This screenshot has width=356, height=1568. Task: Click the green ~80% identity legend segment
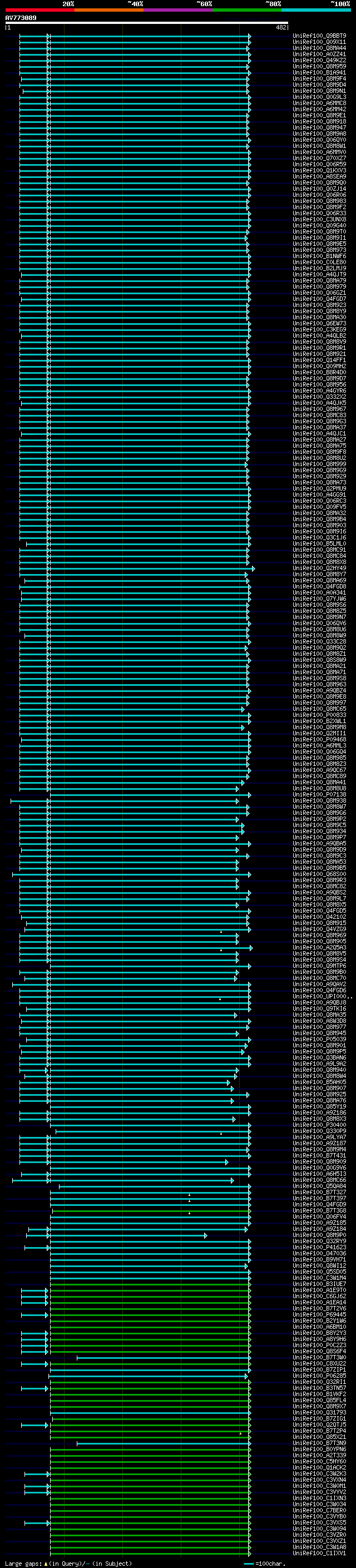click(x=247, y=10)
